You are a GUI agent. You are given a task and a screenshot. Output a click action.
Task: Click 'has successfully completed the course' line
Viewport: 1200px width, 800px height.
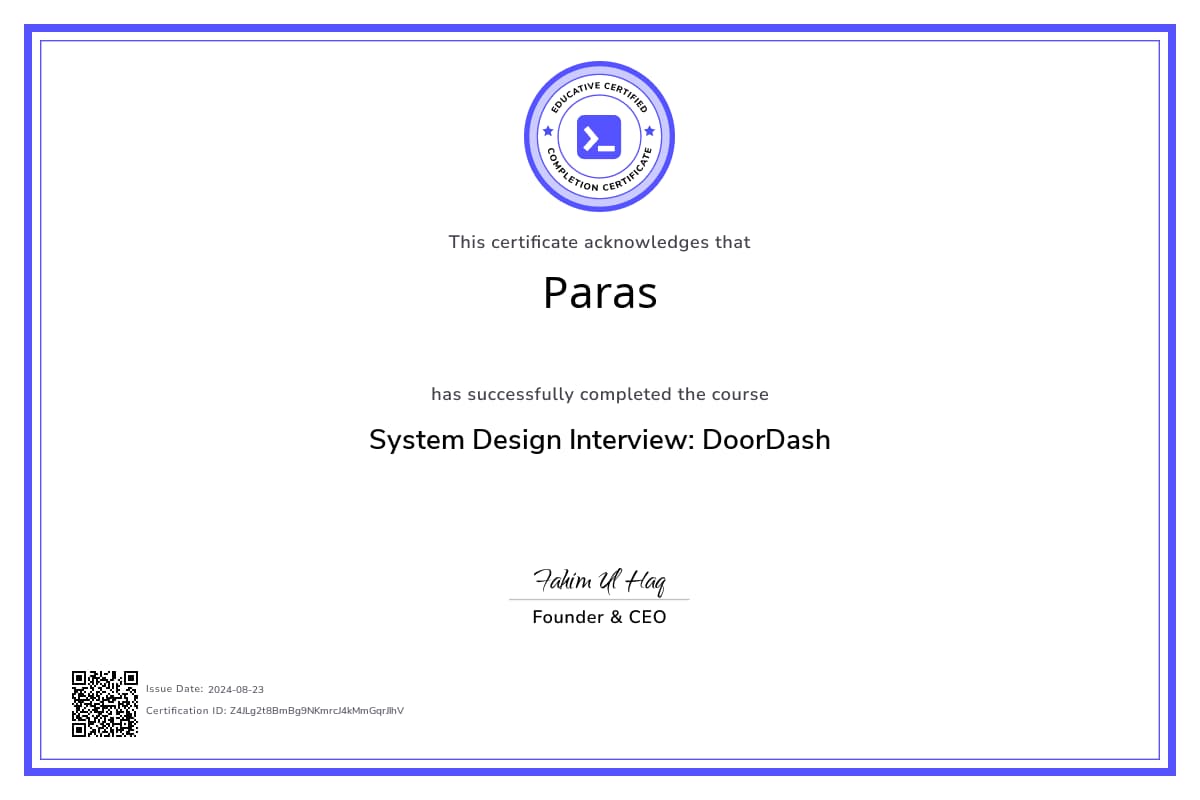pyautogui.click(x=600, y=394)
